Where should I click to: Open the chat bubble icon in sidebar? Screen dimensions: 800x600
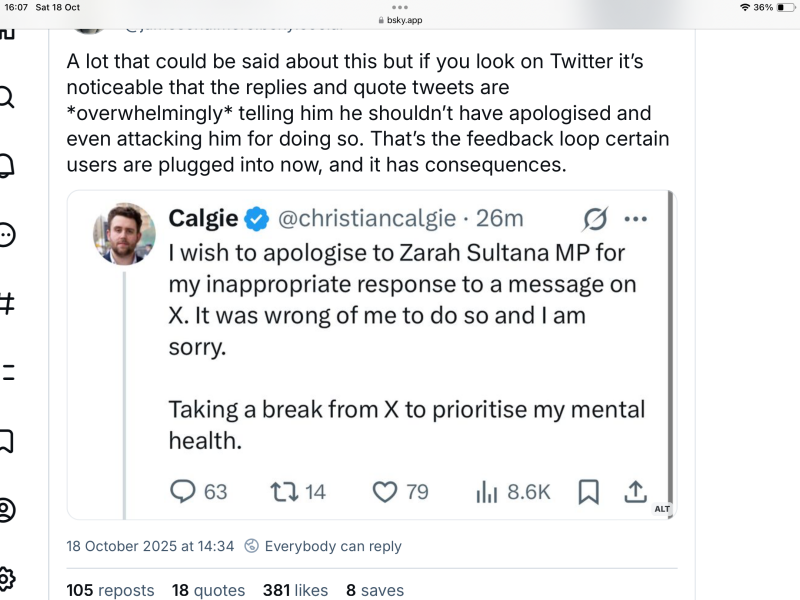(x=6, y=234)
